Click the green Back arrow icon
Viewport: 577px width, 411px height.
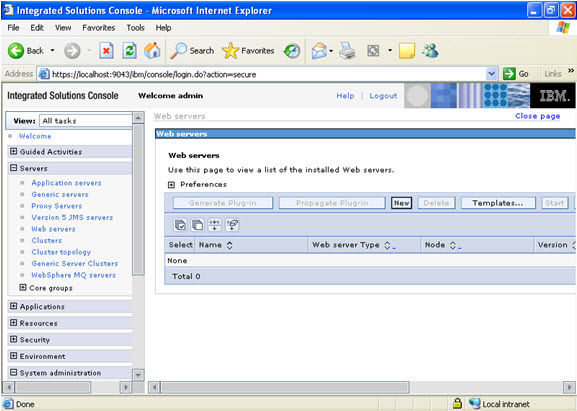pos(16,51)
